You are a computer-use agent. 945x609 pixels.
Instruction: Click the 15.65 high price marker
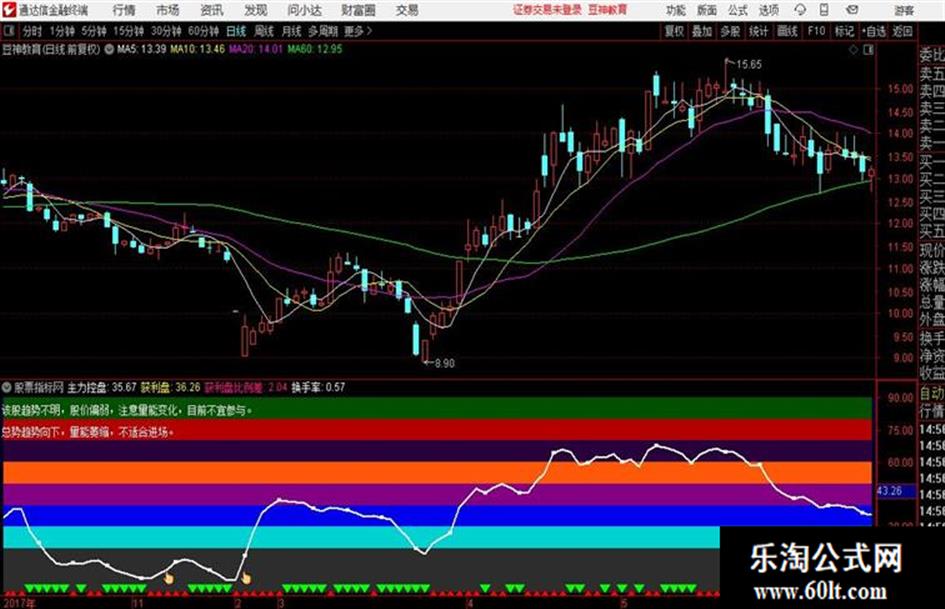pyautogui.click(x=749, y=65)
